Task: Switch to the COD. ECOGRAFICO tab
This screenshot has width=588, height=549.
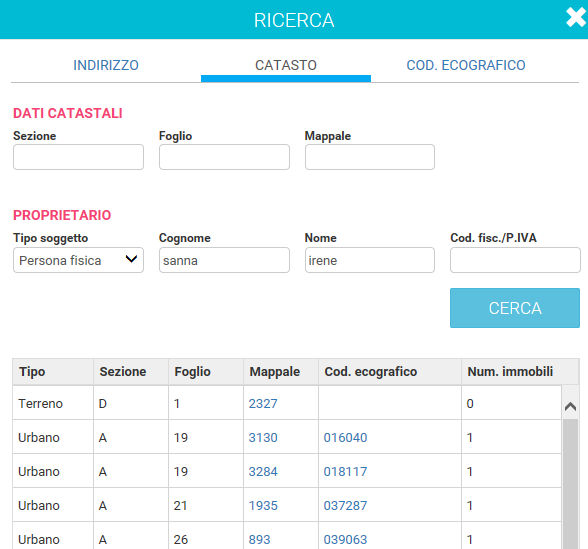Action: [x=466, y=65]
